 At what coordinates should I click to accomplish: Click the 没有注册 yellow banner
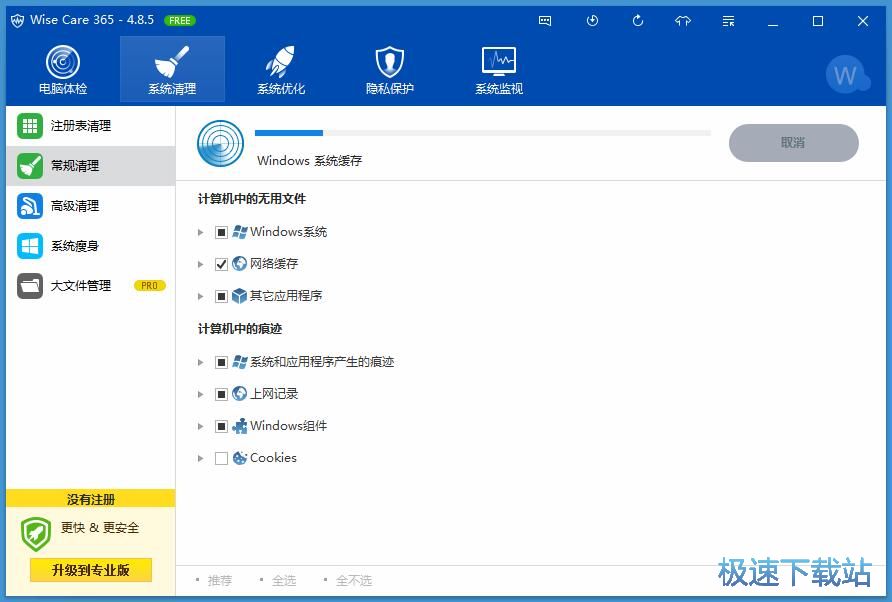pos(90,499)
